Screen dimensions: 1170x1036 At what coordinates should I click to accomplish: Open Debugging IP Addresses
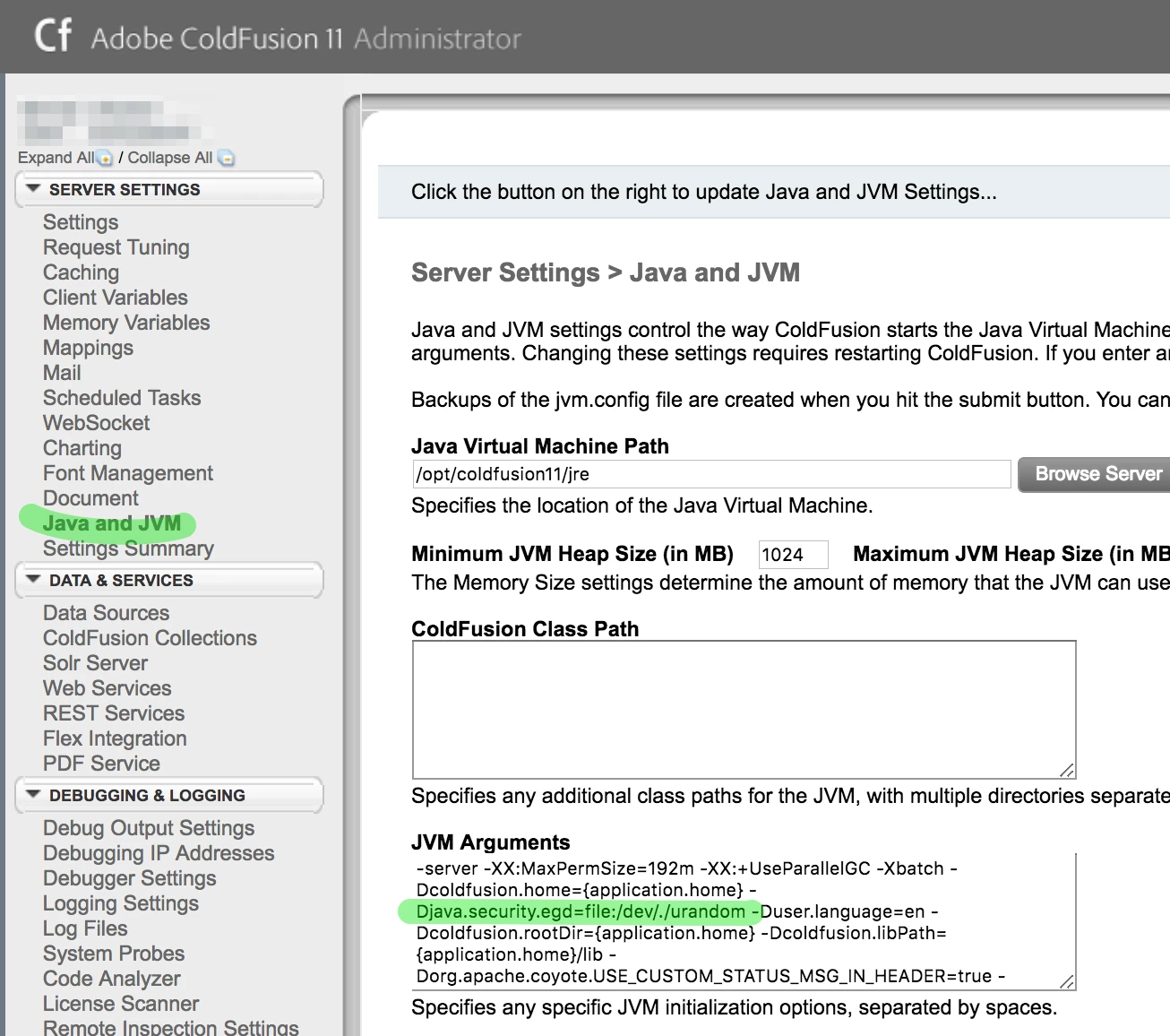(x=159, y=853)
